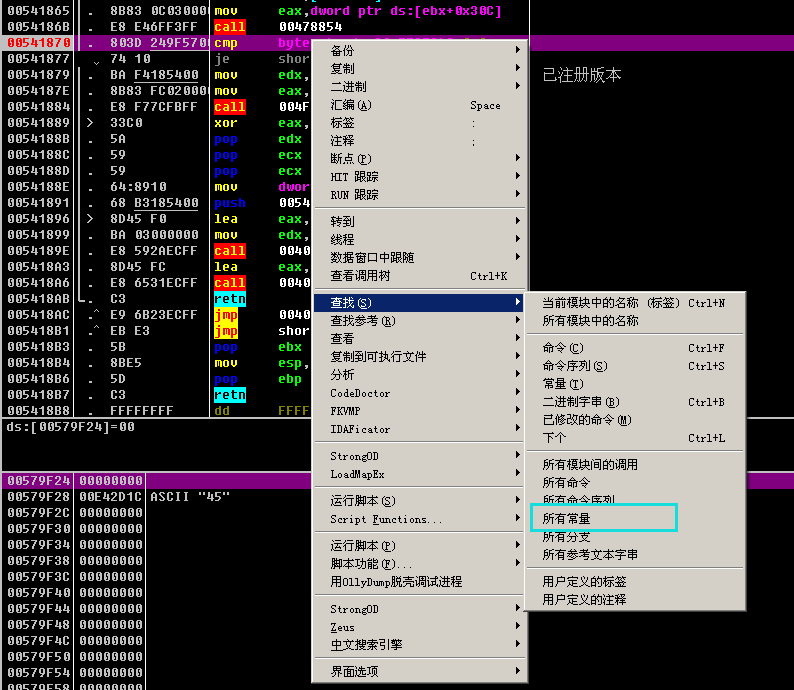
Task: Open 查看调用树 from the context menu
Action: tap(360, 276)
